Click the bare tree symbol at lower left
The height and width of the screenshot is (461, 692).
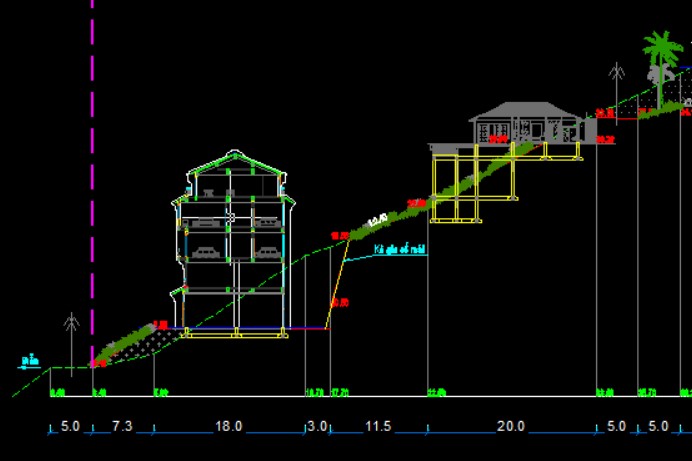[71, 337]
